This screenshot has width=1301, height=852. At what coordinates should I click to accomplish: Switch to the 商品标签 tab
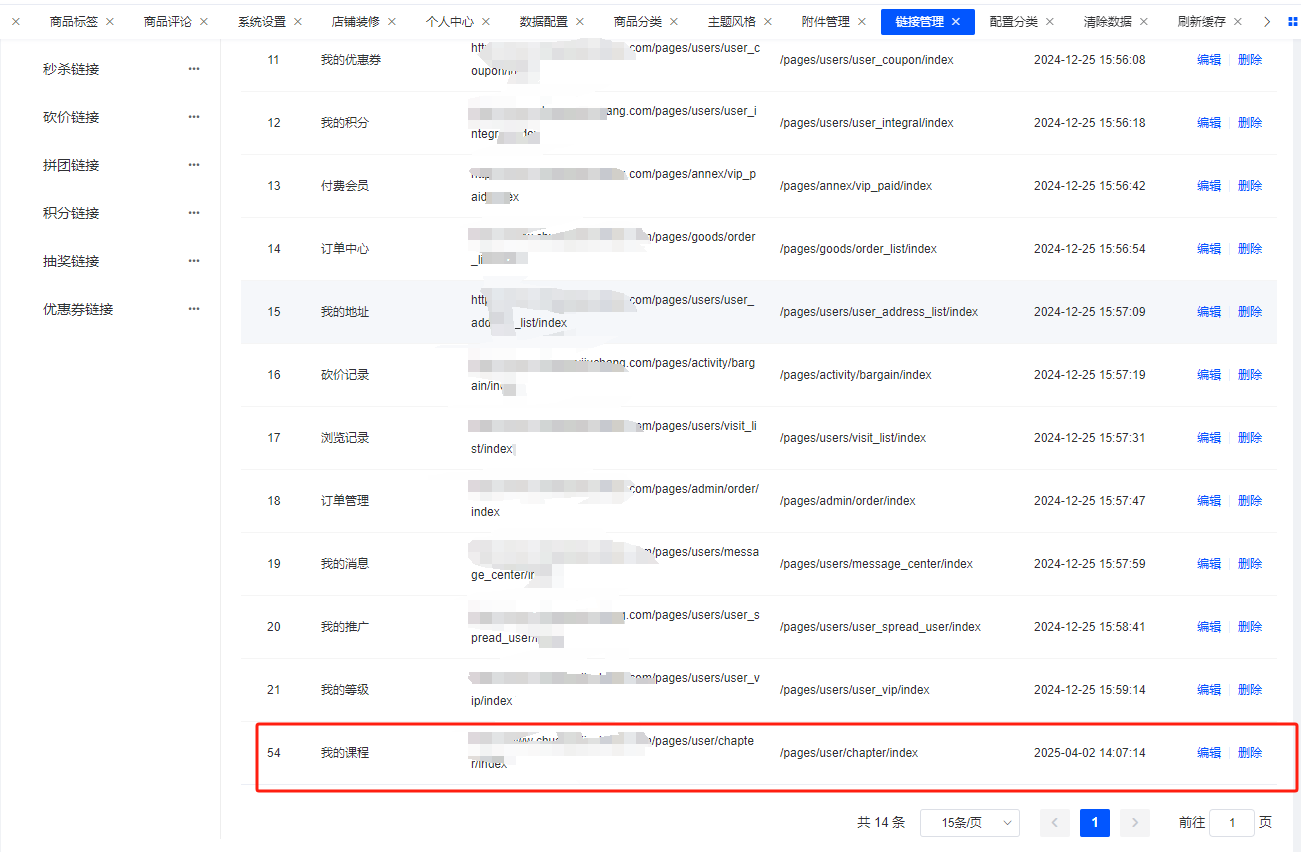[74, 21]
